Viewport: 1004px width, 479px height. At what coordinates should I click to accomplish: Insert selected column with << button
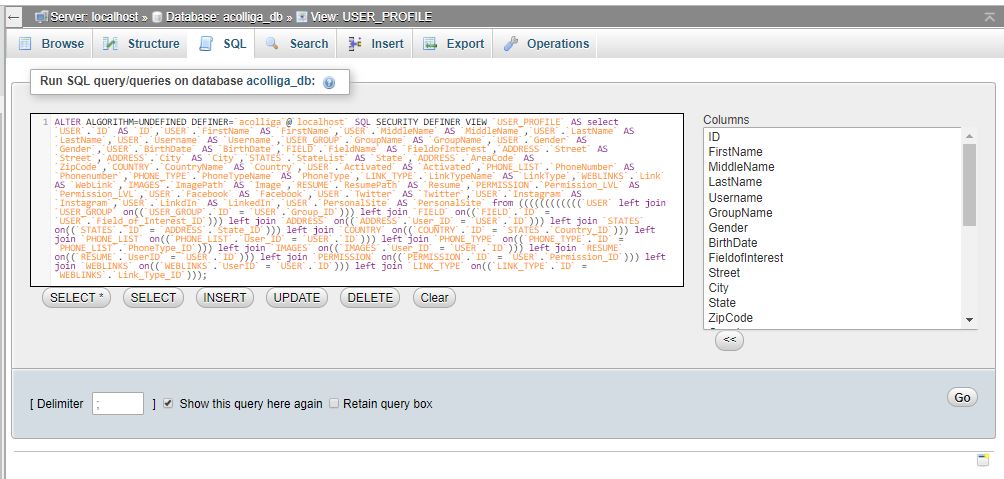(x=729, y=340)
